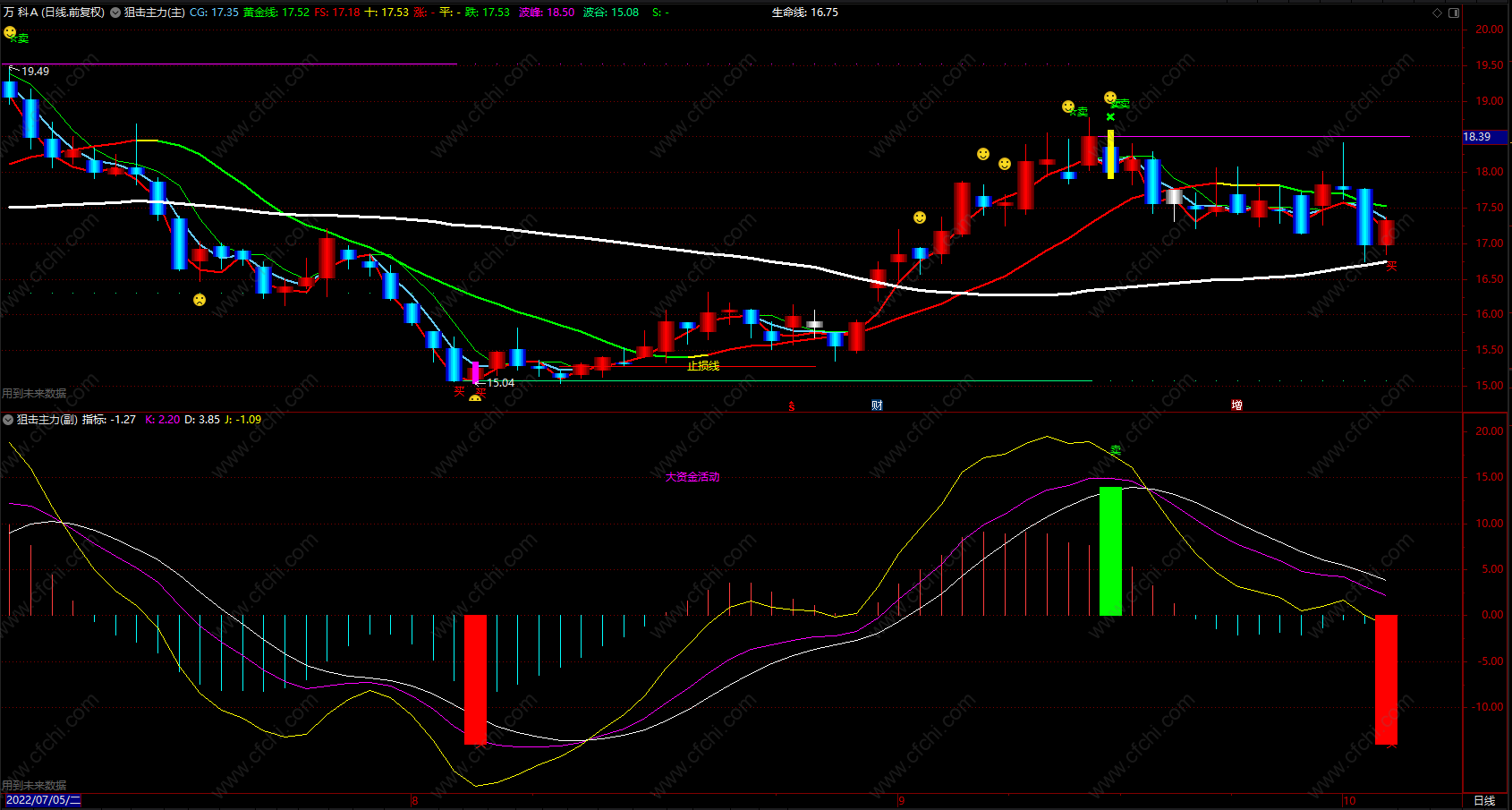This screenshot has height=810, width=1512.
Task: Click the smiley icon beside top-left 卖 label
Action: click(10, 32)
